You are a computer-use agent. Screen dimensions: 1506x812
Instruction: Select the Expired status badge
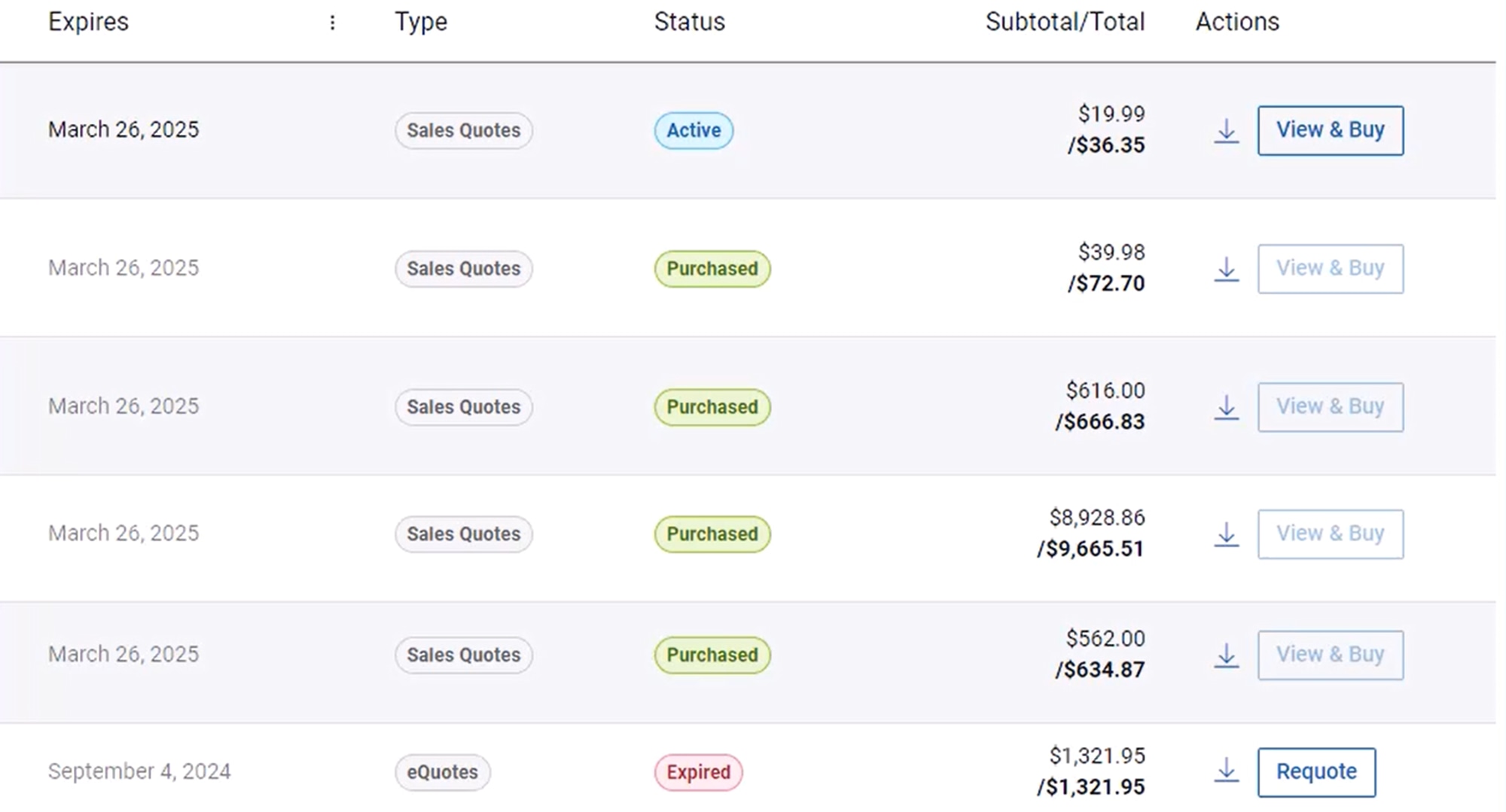pos(698,772)
